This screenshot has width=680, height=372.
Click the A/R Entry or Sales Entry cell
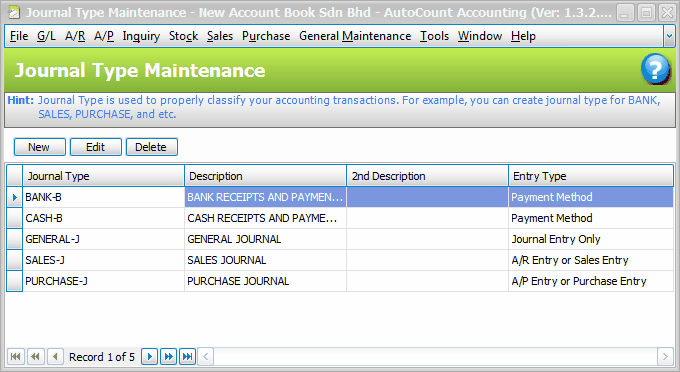click(591, 260)
